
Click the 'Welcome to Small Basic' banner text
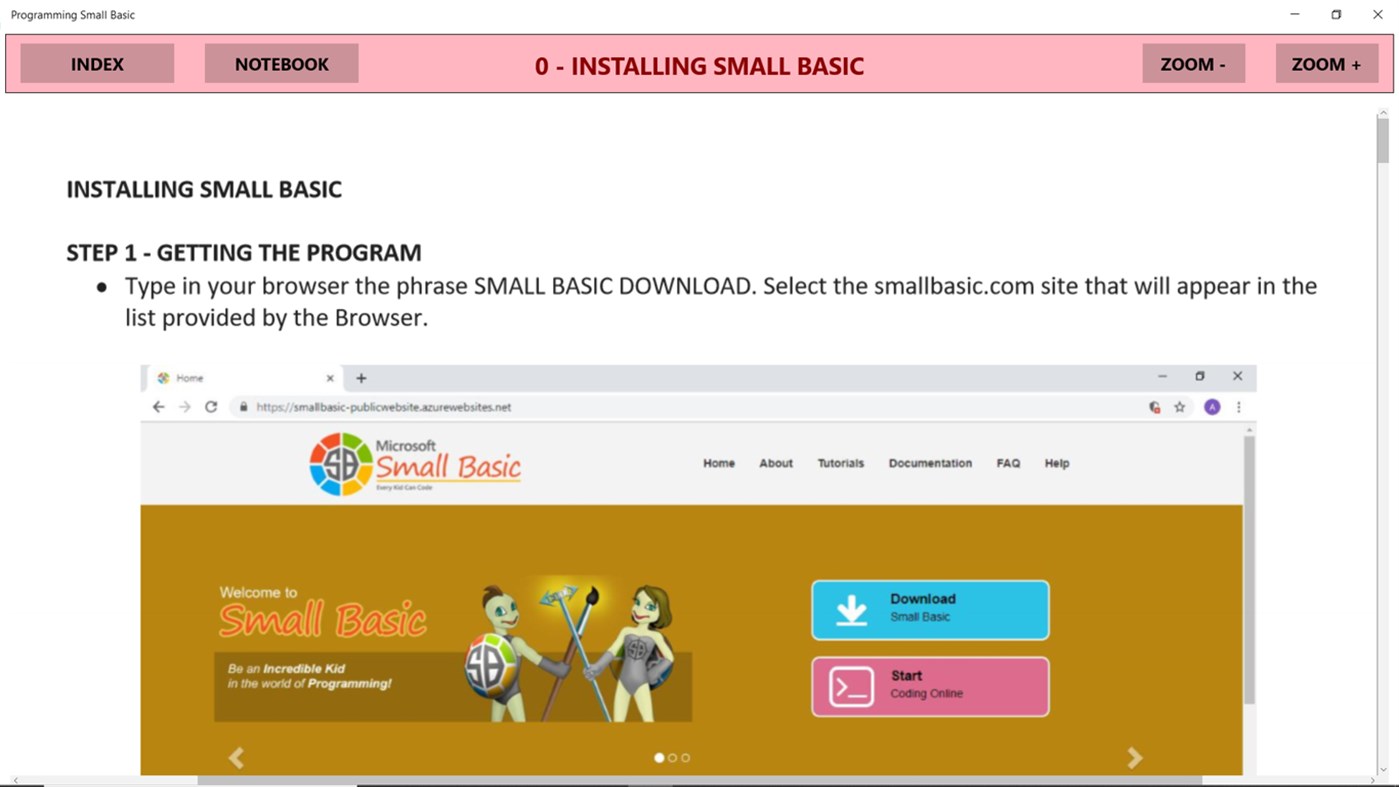tap(322, 612)
